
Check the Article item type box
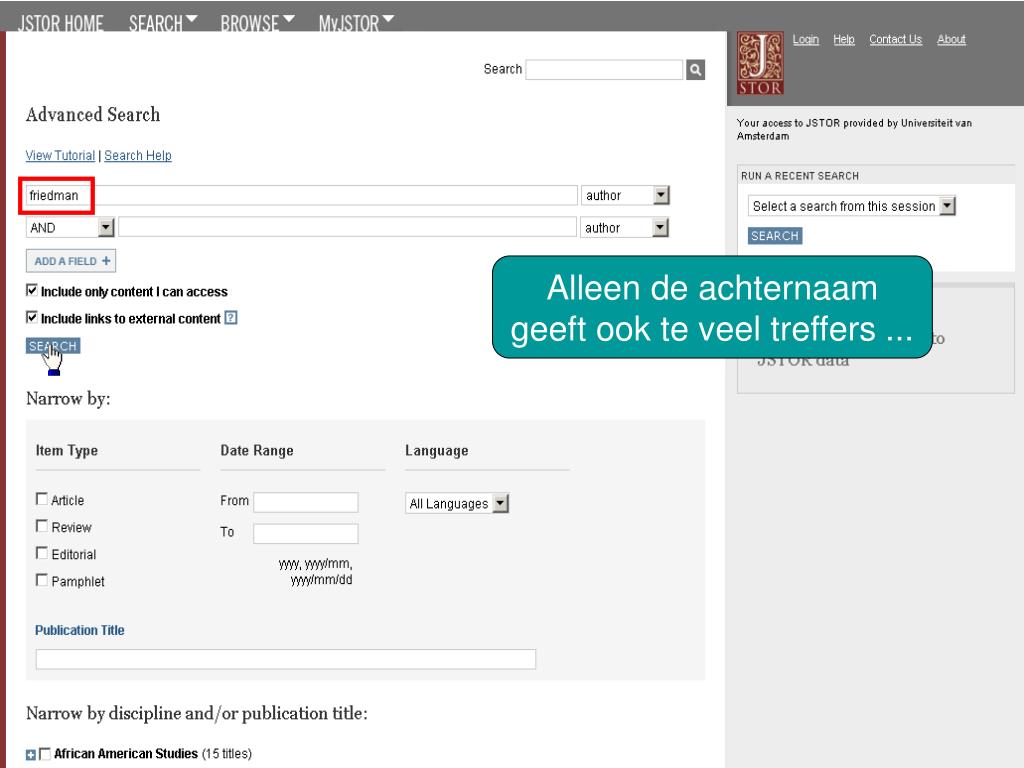point(42,499)
